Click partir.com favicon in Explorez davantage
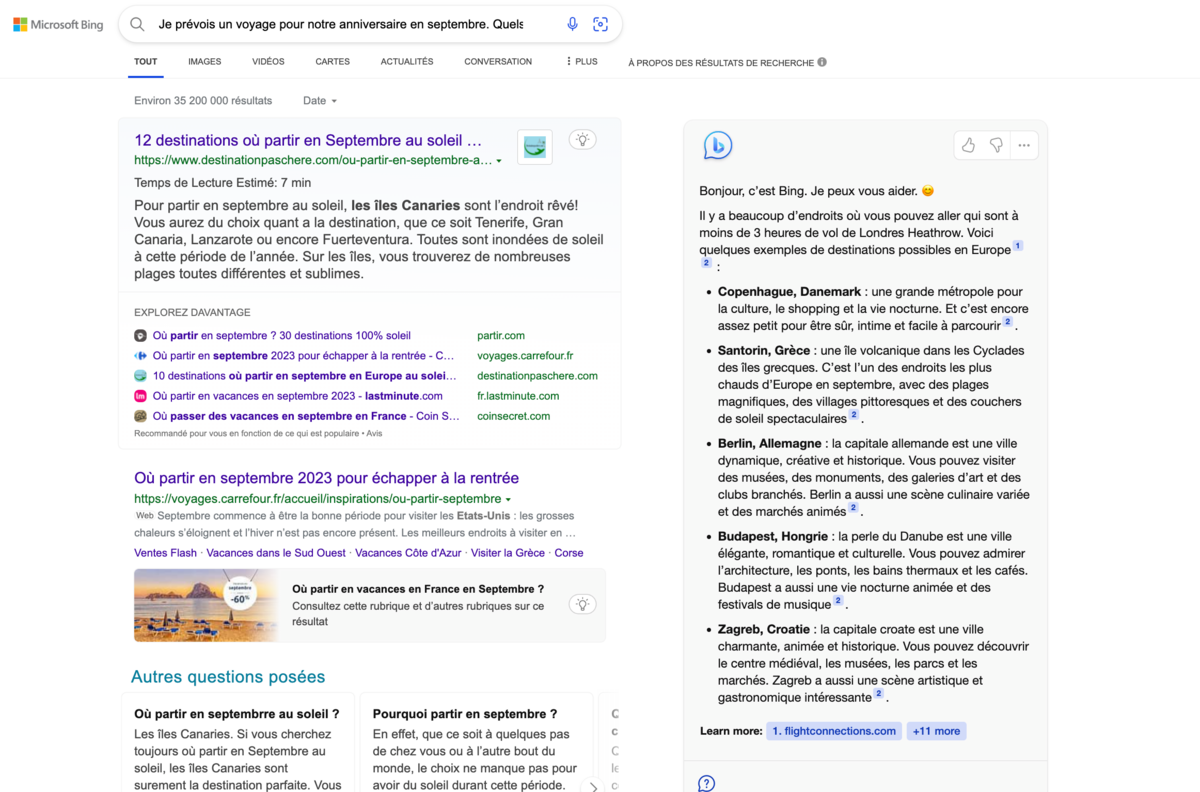Viewport: 1200px width, 792px height. coord(141,336)
